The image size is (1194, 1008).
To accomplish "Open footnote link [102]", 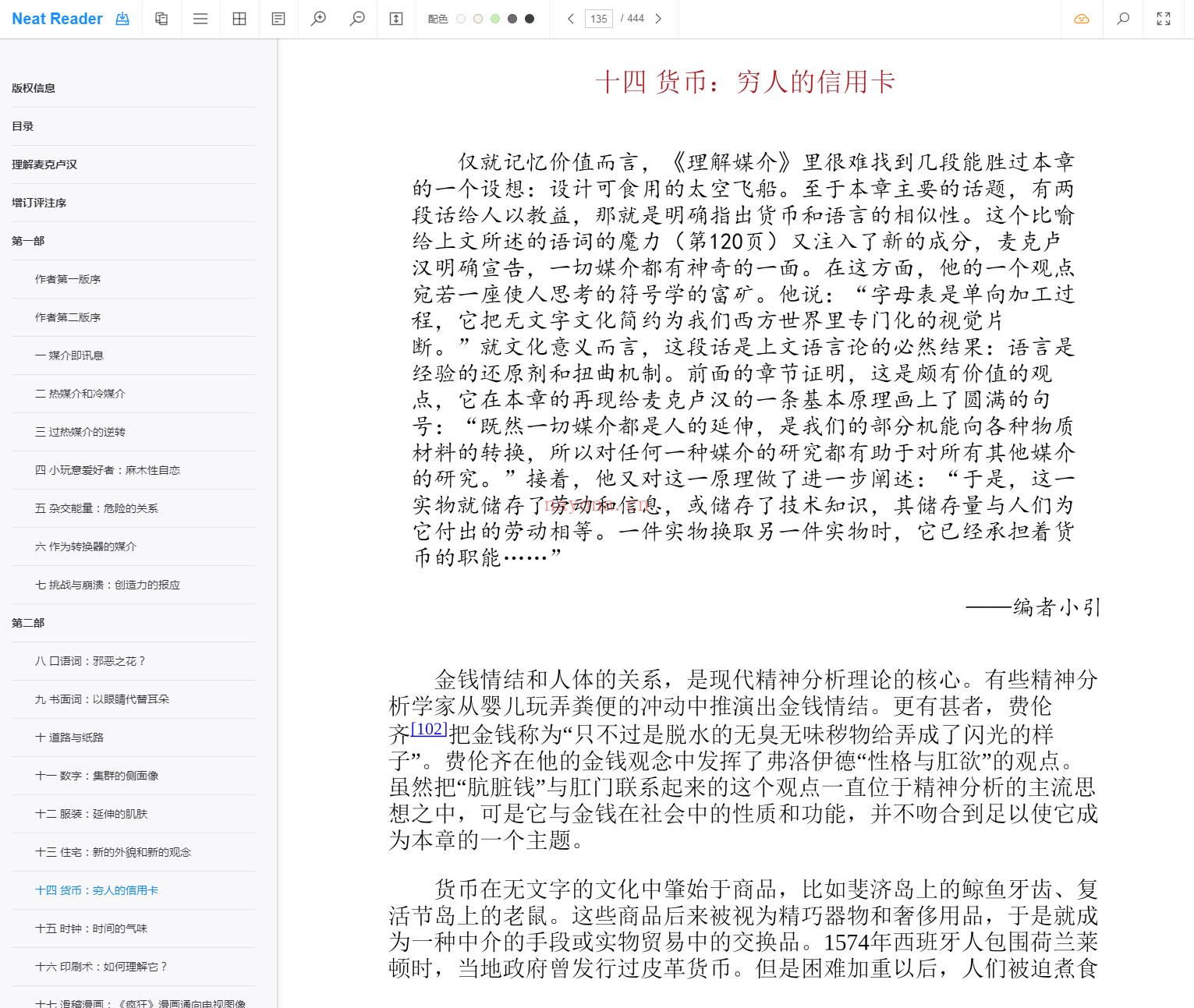I will coord(429,729).
